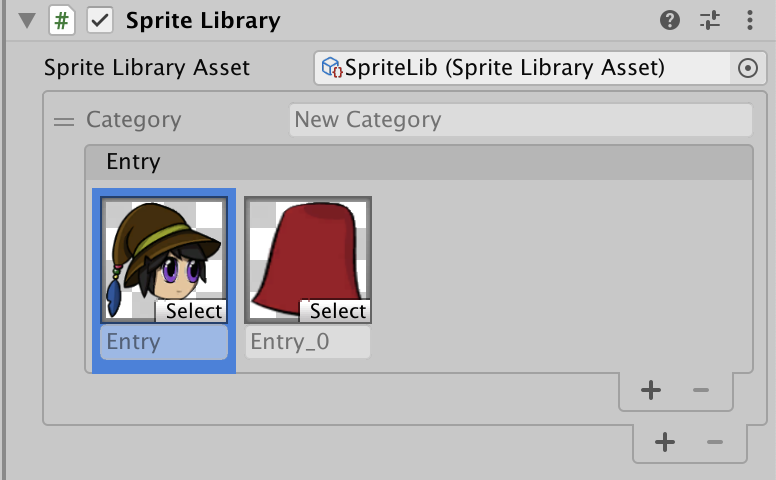The image size is (776, 480).
Task: Click the New Category name field
Action: tap(520, 120)
